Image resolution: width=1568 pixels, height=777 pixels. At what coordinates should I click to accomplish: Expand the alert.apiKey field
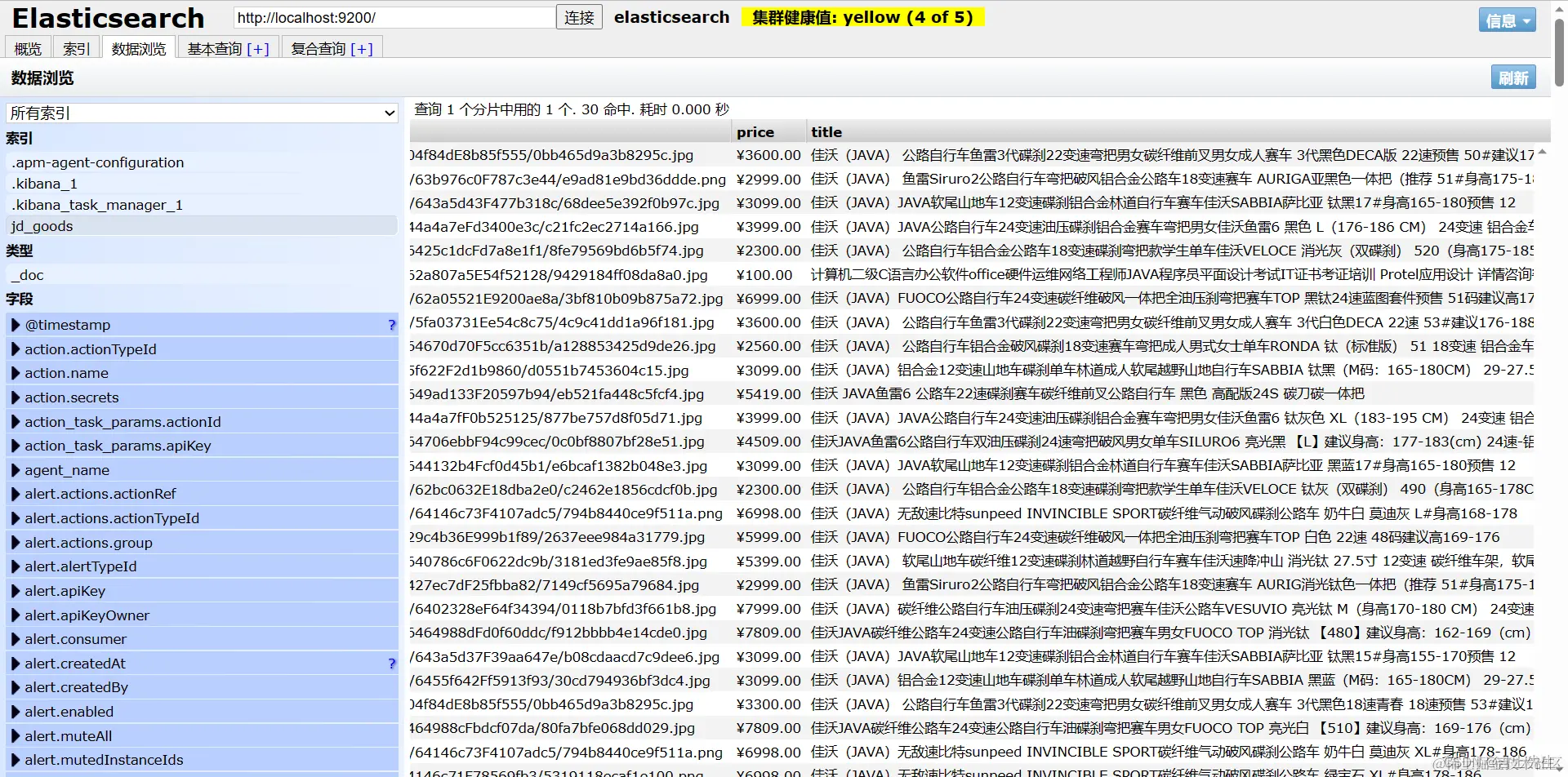coord(202,591)
